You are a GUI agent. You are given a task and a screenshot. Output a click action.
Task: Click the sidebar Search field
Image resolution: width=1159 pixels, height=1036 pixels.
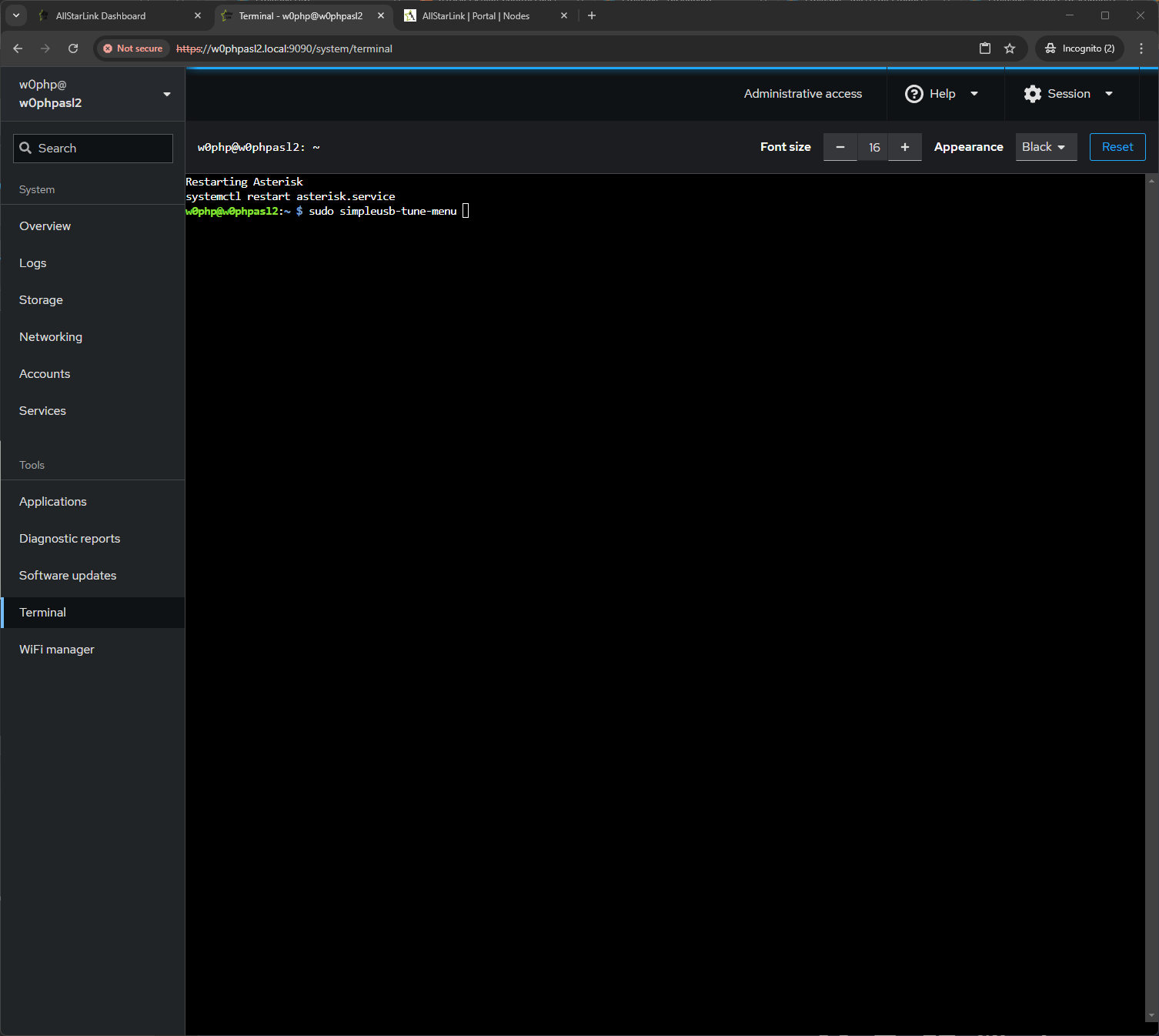coord(93,149)
